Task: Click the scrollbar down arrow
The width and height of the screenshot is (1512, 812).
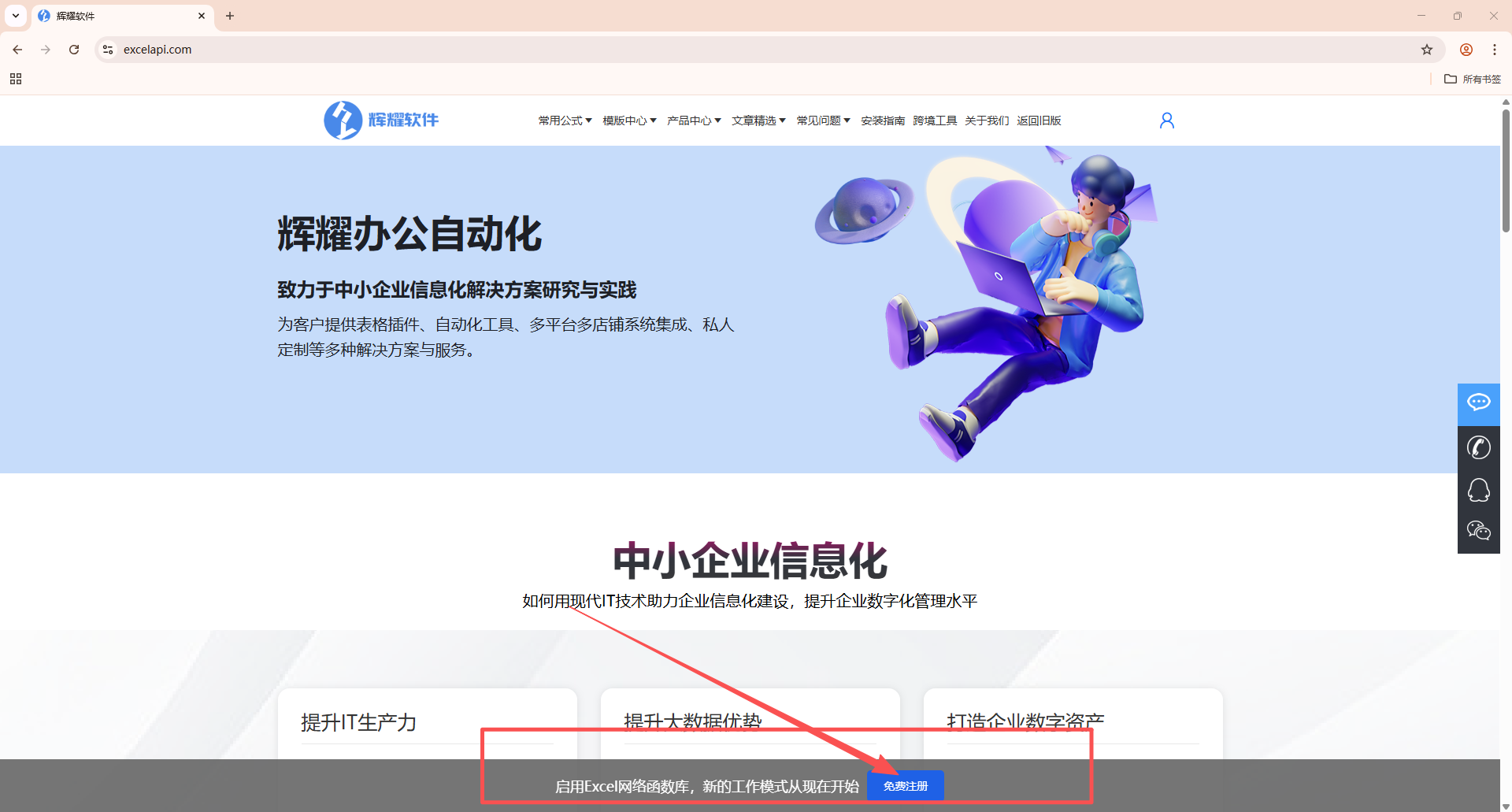Action: tap(1506, 806)
